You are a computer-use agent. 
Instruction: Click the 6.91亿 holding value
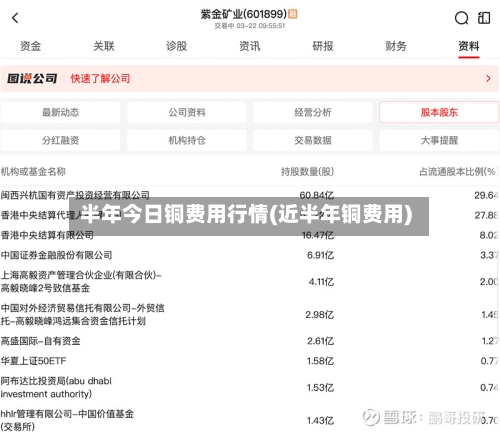click(320, 255)
